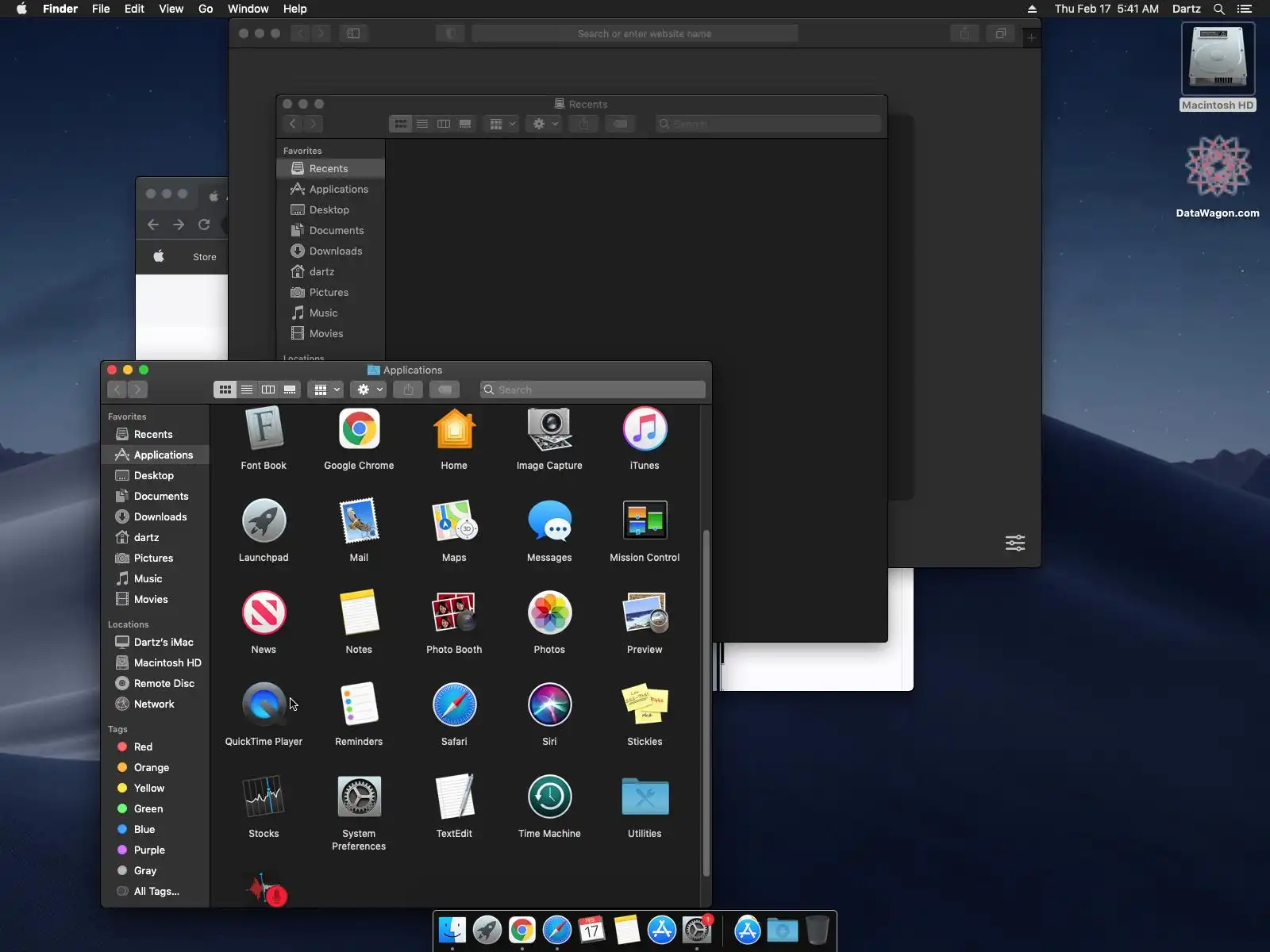Open Downloads in Applications window sidebar
The height and width of the screenshot is (952, 1270).
(x=156, y=516)
